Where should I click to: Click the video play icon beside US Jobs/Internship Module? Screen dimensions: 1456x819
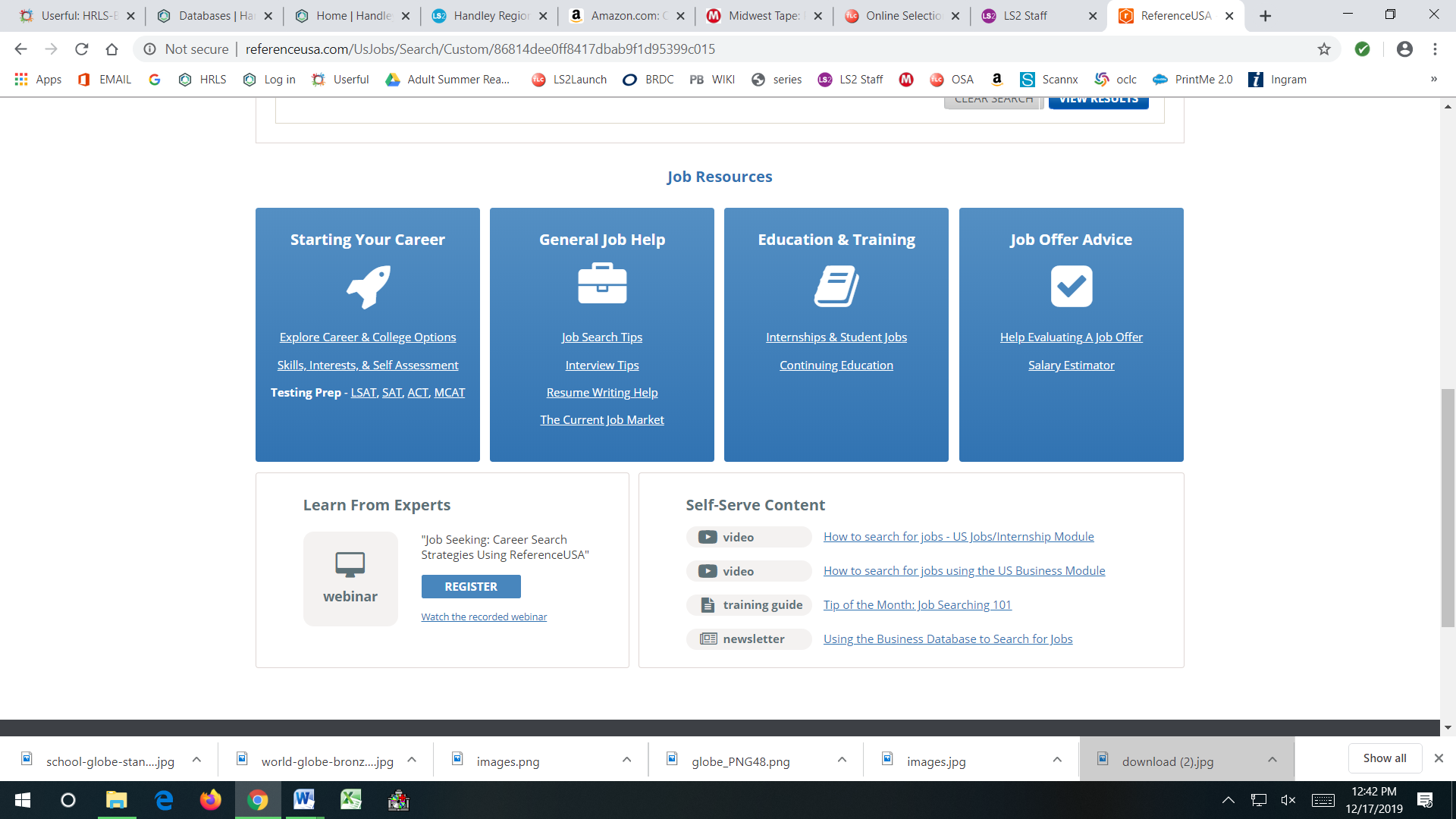pos(707,536)
